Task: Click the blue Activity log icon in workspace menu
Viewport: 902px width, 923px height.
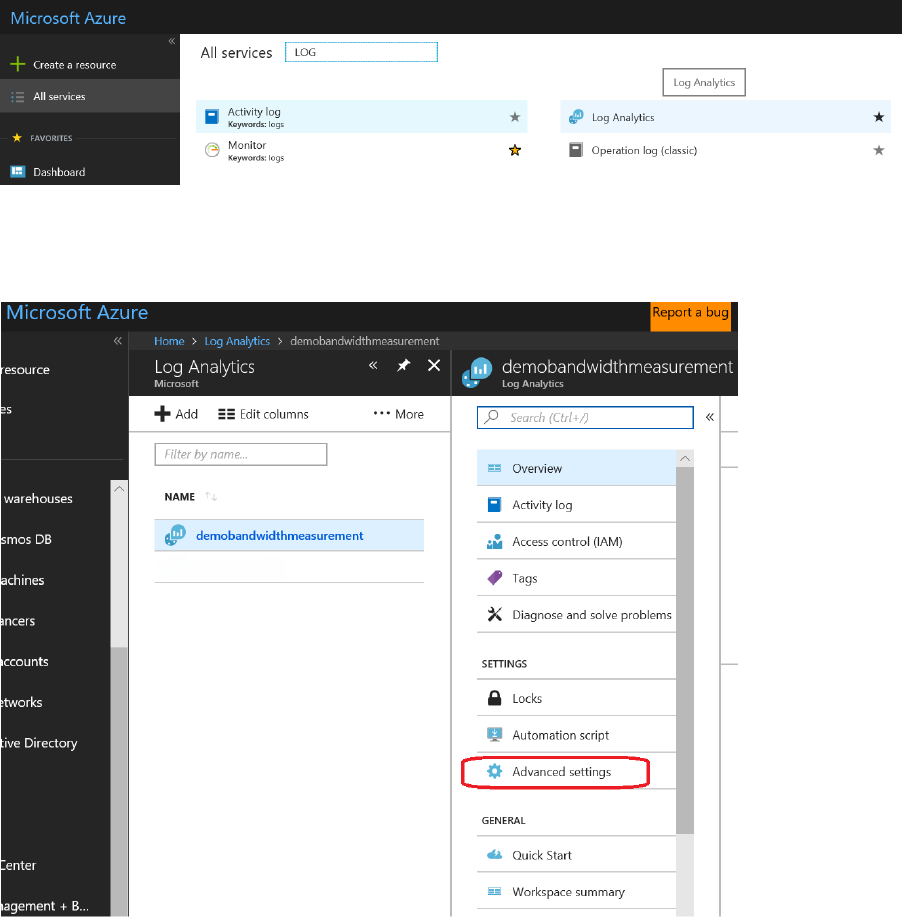Action: click(x=495, y=504)
